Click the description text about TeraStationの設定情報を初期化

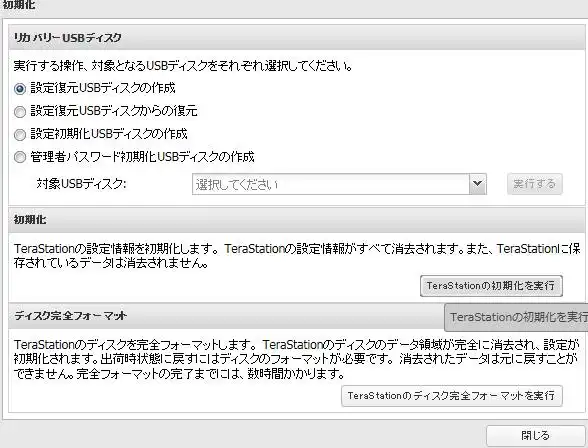(x=297, y=256)
